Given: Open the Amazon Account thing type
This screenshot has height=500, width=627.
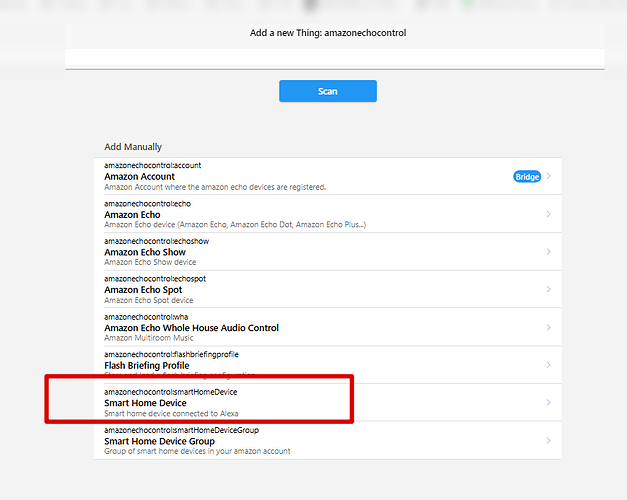Looking at the screenshot, I should (139, 177).
